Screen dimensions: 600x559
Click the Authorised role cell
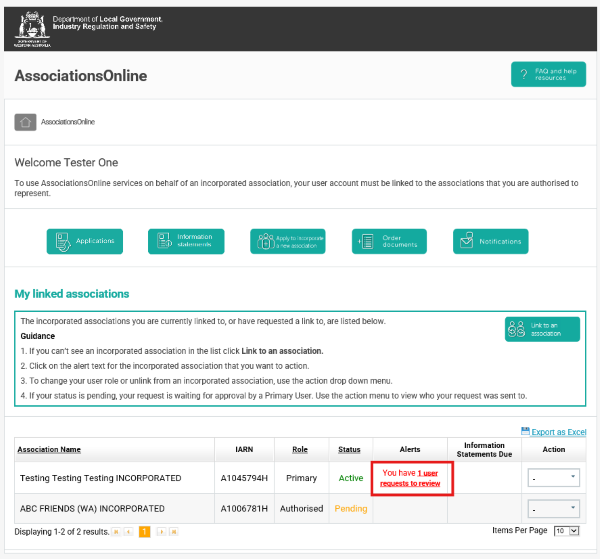tap(302, 509)
